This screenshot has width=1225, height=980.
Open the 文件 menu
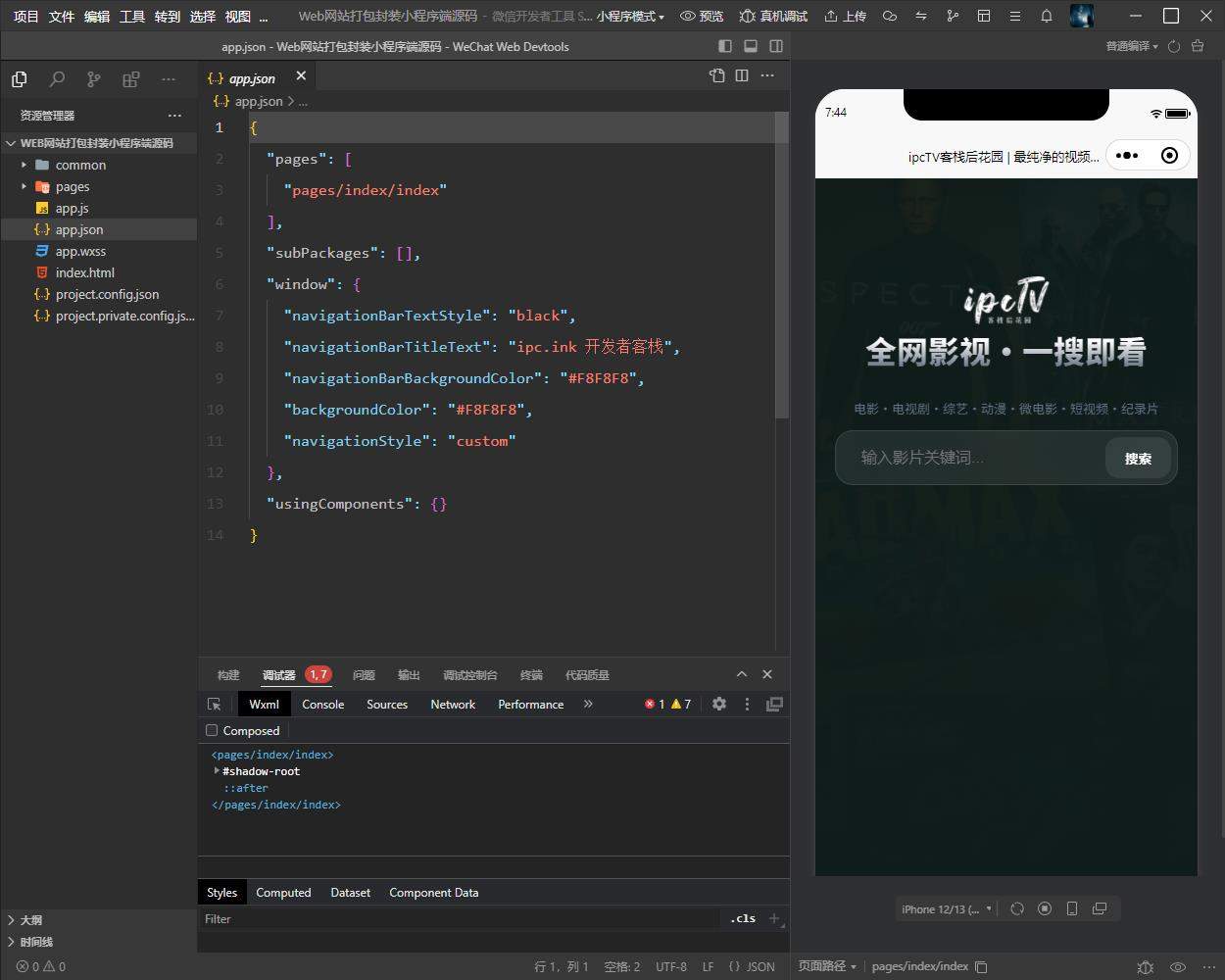62,17
